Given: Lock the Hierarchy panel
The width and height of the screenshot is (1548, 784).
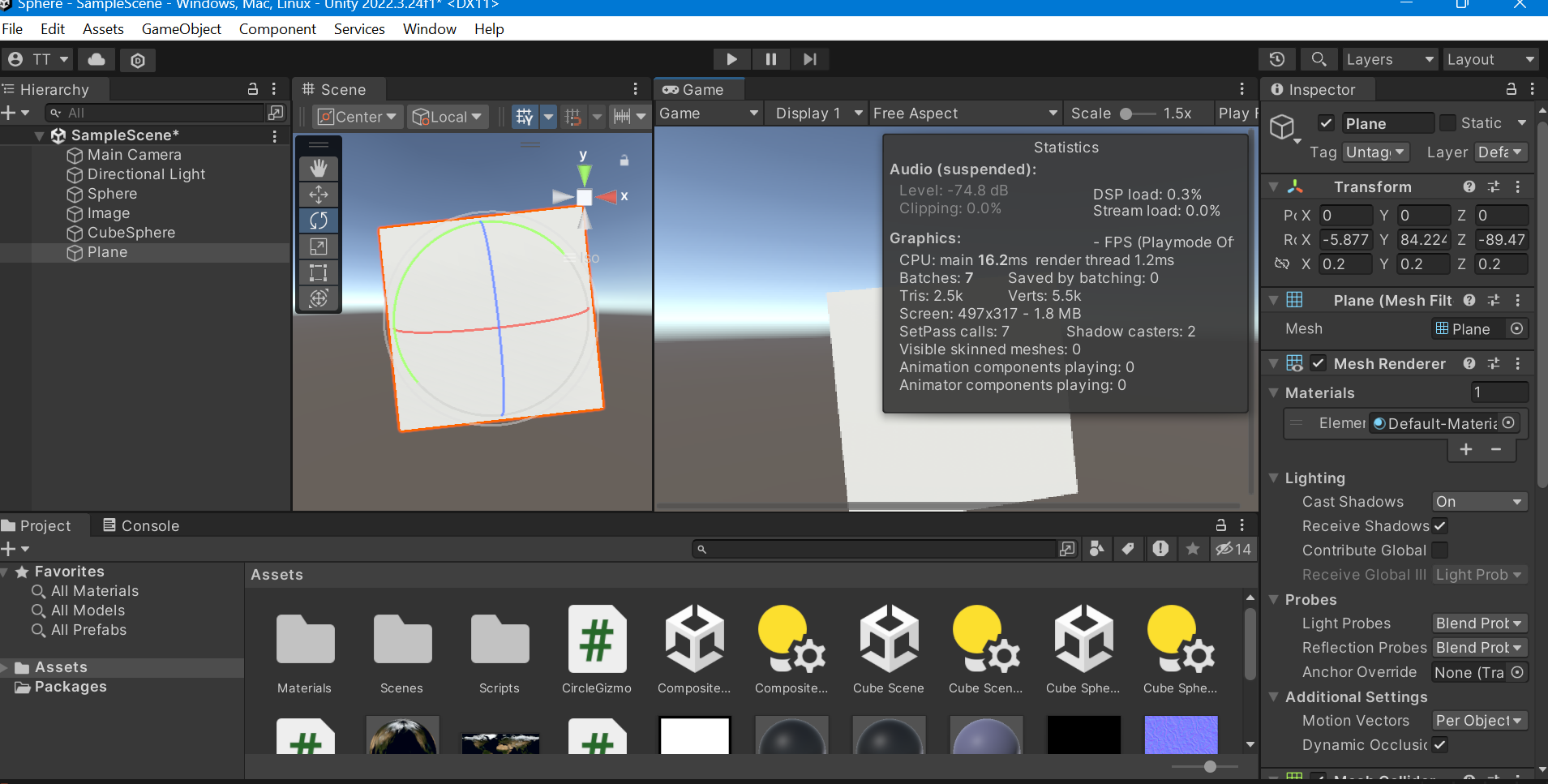Looking at the screenshot, I should coord(253,89).
